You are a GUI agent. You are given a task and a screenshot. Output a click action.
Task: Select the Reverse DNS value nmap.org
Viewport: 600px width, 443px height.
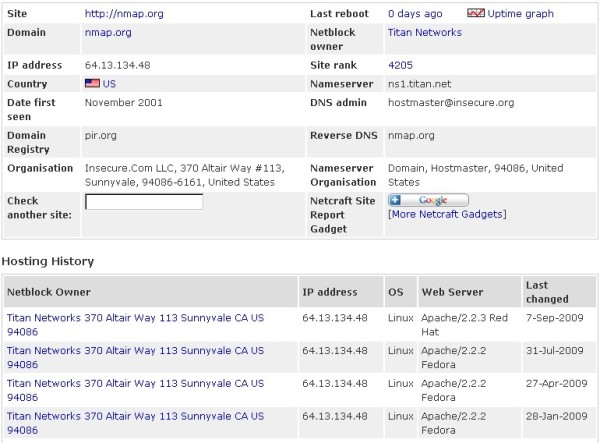(411, 136)
